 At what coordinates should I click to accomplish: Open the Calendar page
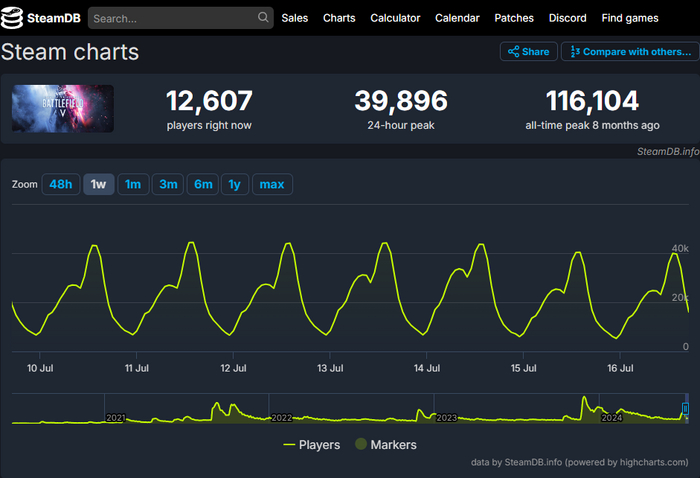point(457,18)
